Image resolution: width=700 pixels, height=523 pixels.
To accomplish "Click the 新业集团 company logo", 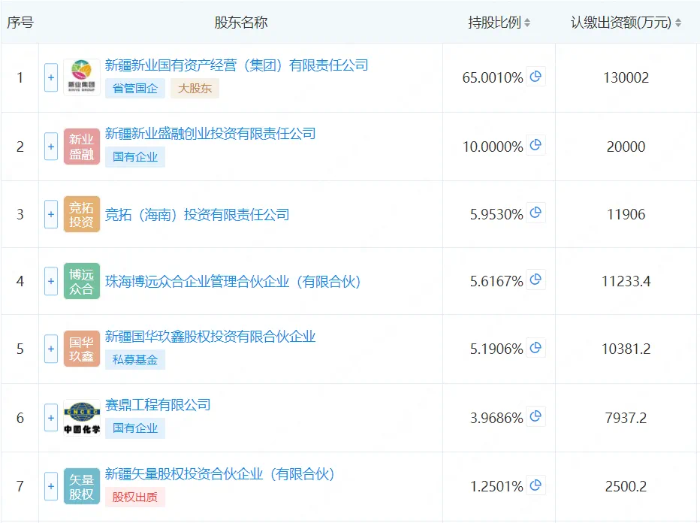I will pos(82,77).
